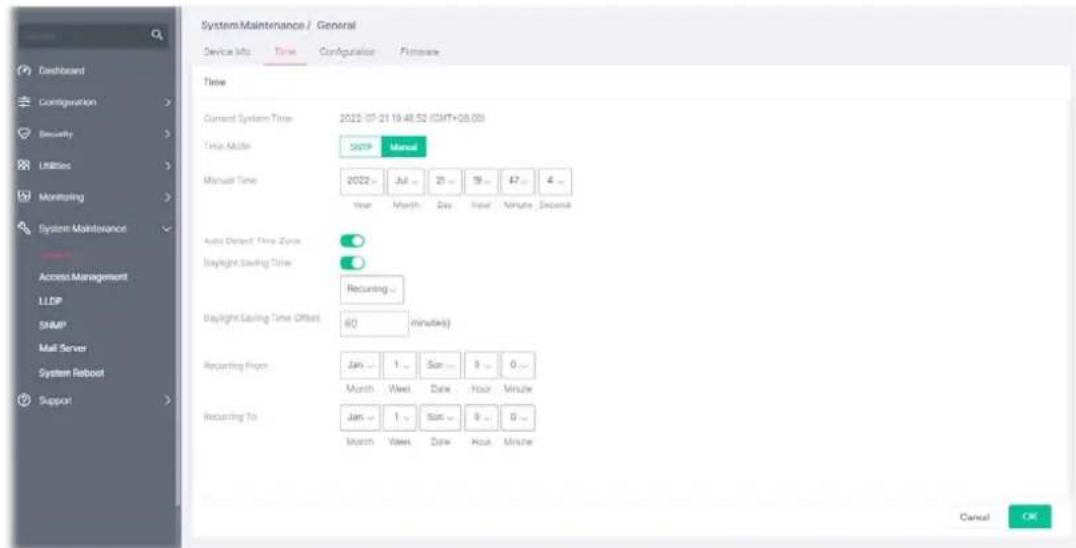Open the Manual Time Year dropdown
Screen dimensions: 1076x548
[361, 182]
